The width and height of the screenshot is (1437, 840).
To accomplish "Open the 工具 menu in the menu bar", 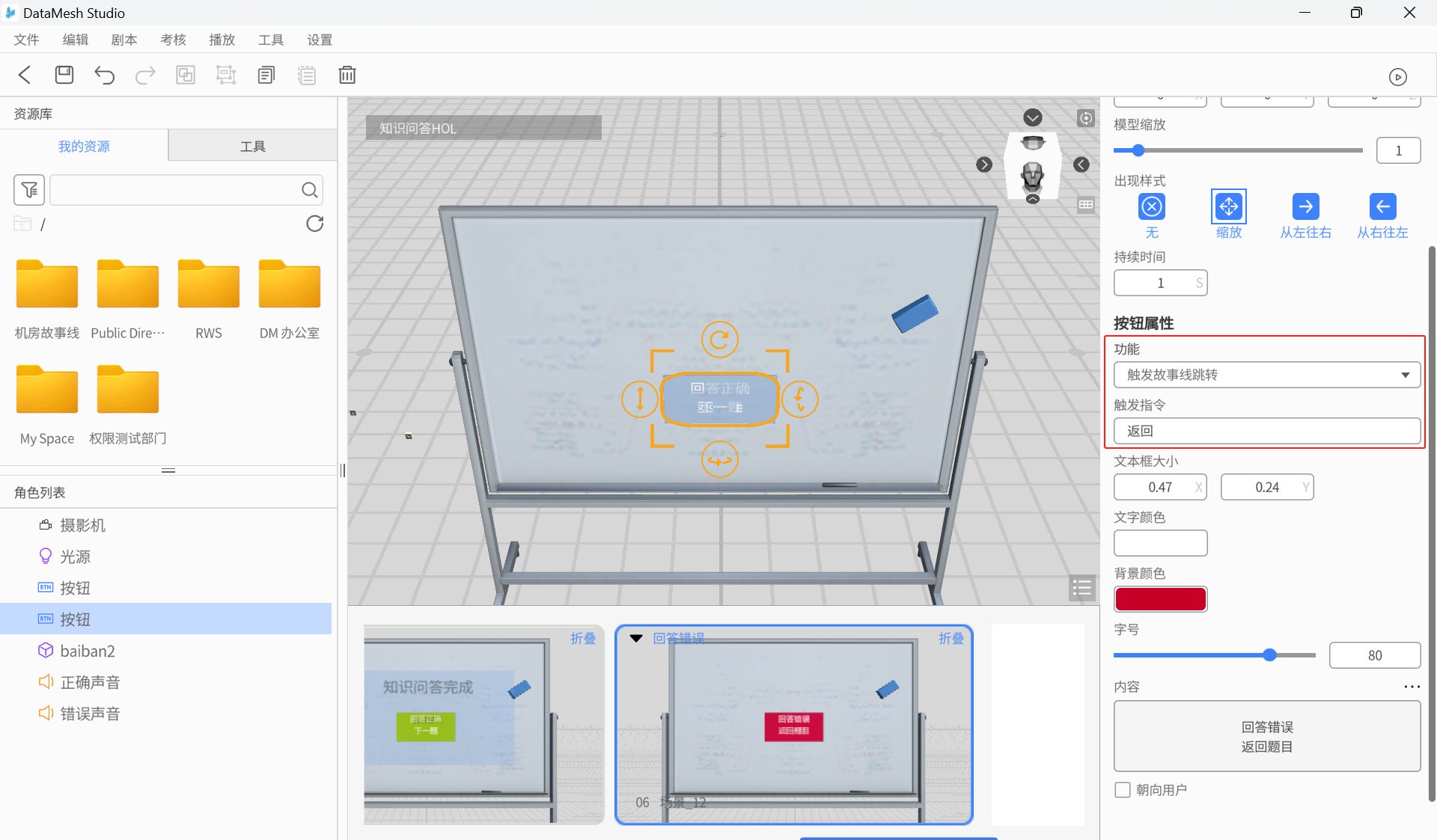I will tap(271, 40).
